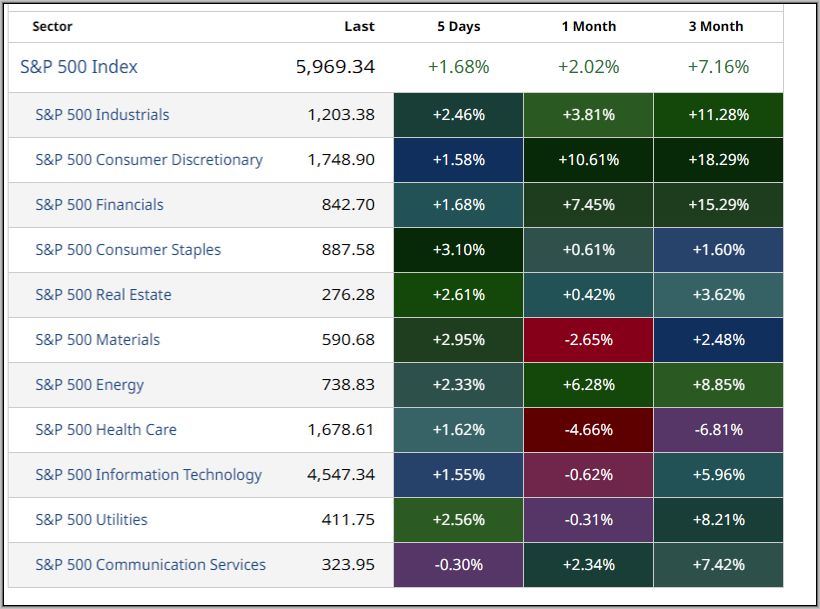820x609 pixels.
Task: Select Consumer Discretionary +18.29% 3 Month cell
Action: pos(718,160)
